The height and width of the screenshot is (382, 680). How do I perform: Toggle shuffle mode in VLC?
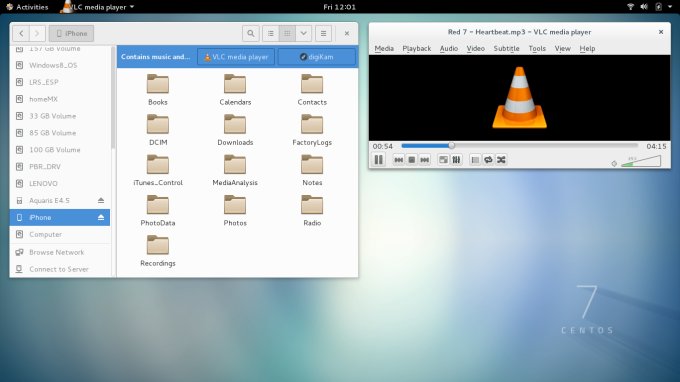coord(501,160)
